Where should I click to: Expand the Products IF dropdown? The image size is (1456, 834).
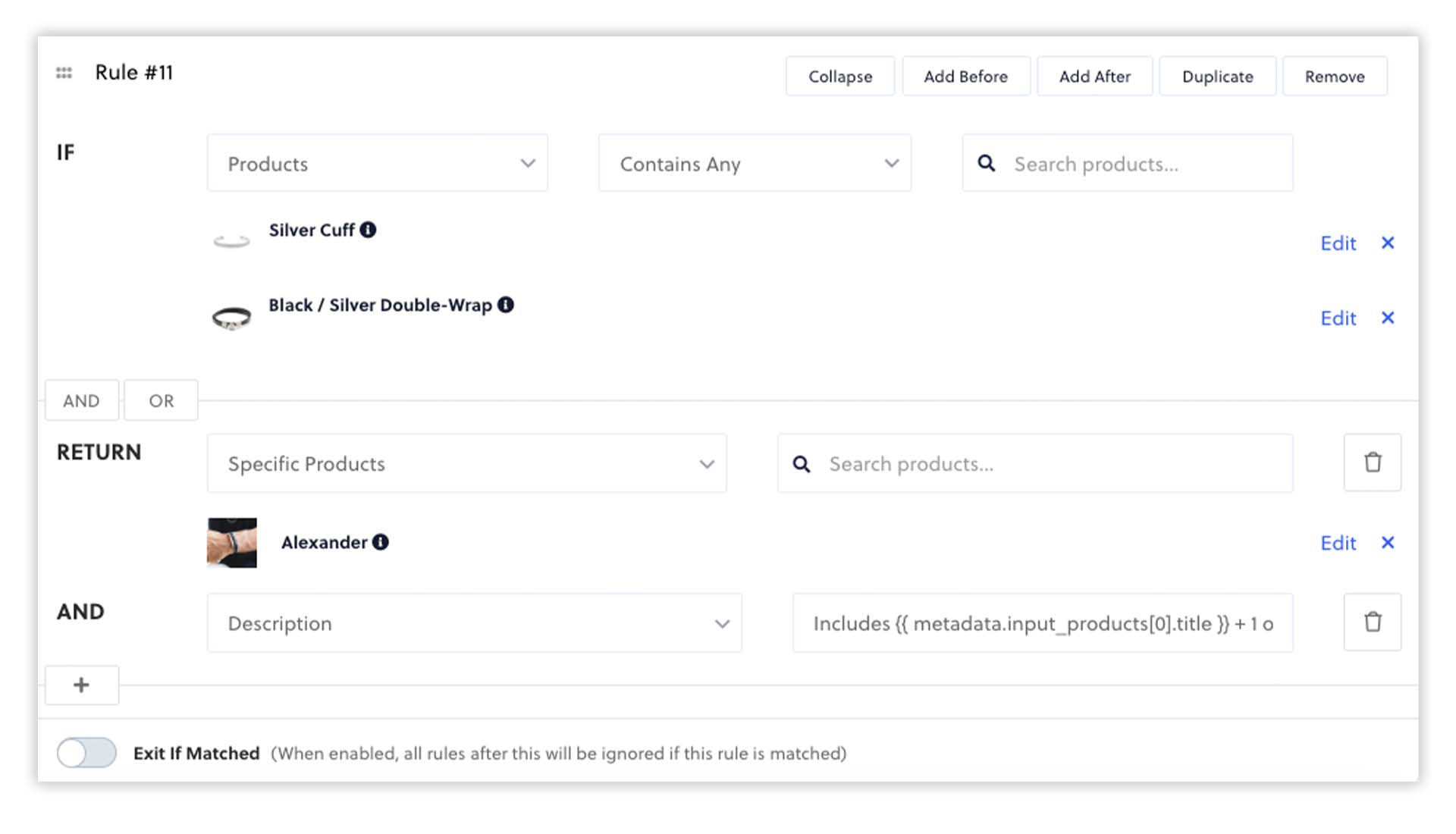click(x=378, y=163)
